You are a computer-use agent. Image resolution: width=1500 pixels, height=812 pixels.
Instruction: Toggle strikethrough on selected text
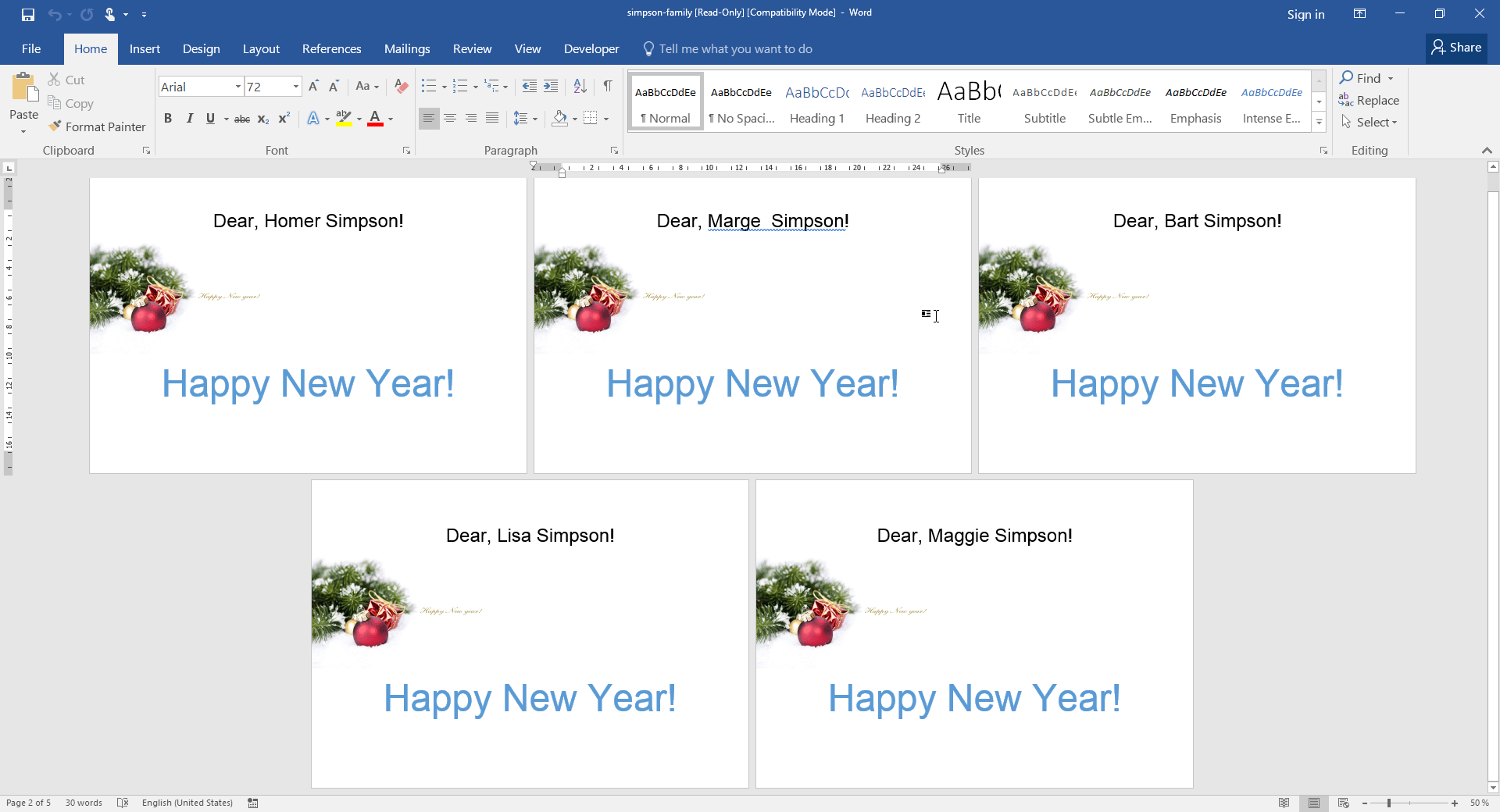pyautogui.click(x=241, y=118)
